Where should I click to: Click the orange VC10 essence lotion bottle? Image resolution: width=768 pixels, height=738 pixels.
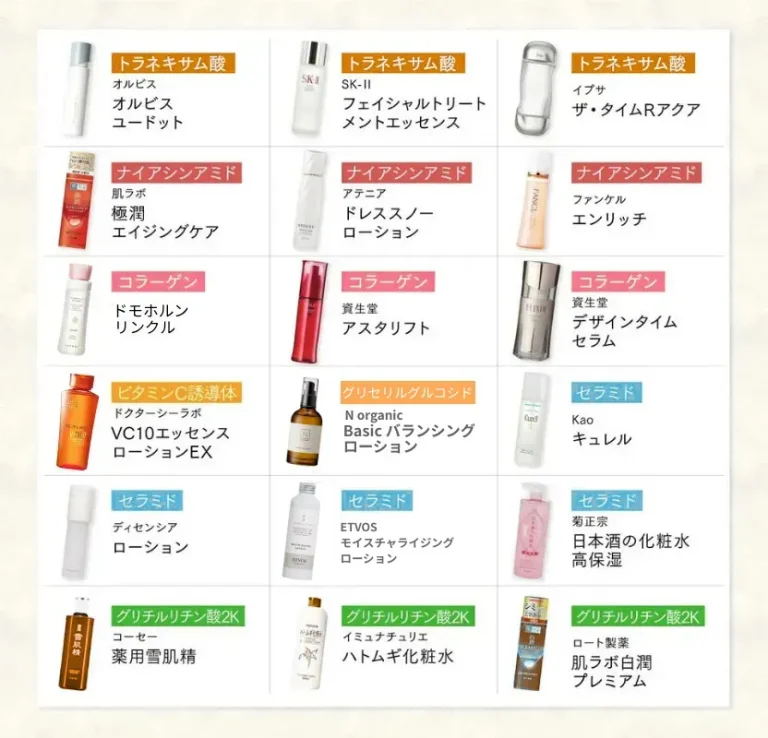point(77,422)
